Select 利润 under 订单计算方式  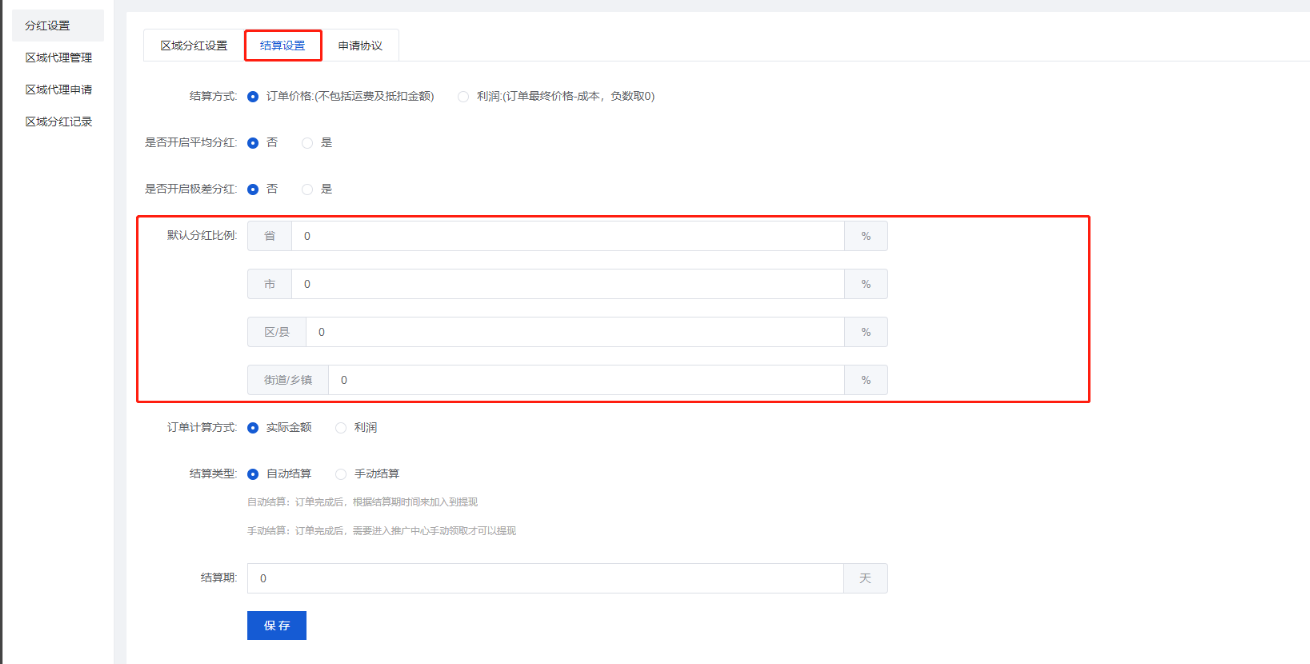pyautogui.click(x=341, y=428)
